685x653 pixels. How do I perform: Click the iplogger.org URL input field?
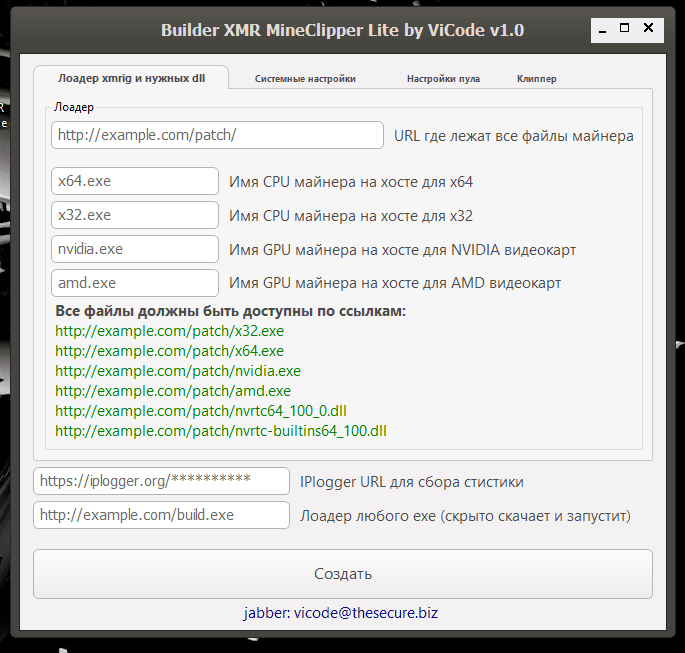point(162,481)
